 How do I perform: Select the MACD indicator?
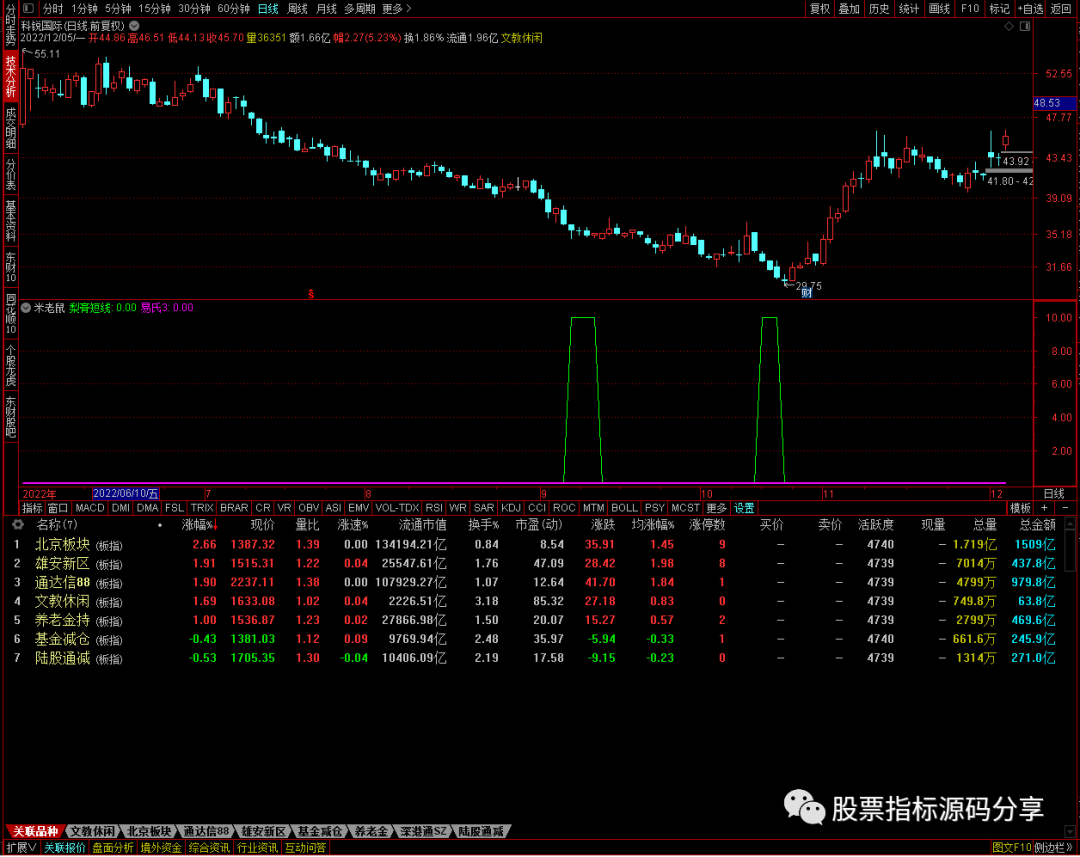(90, 508)
